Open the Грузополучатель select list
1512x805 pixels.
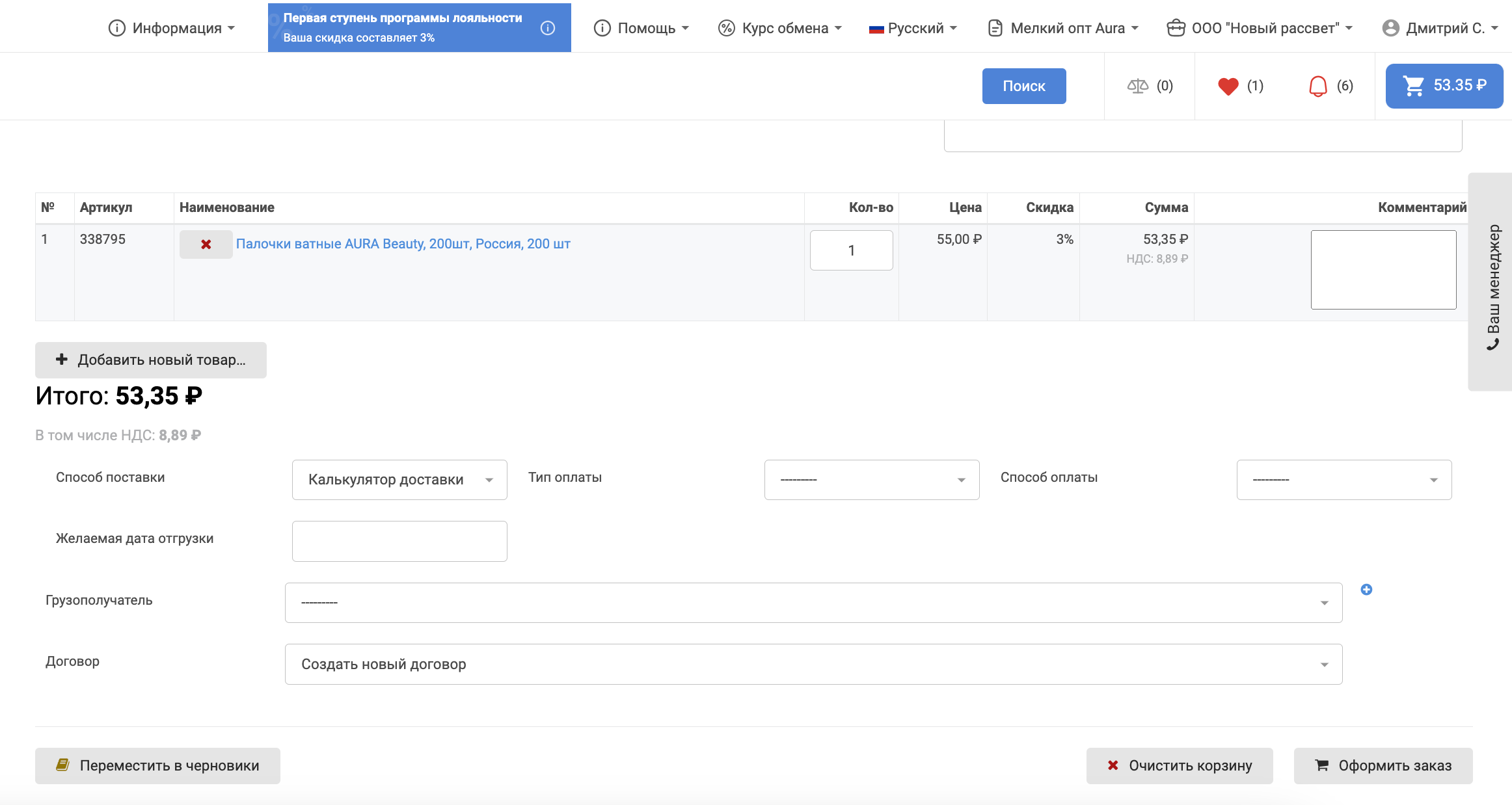(x=813, y=603)
